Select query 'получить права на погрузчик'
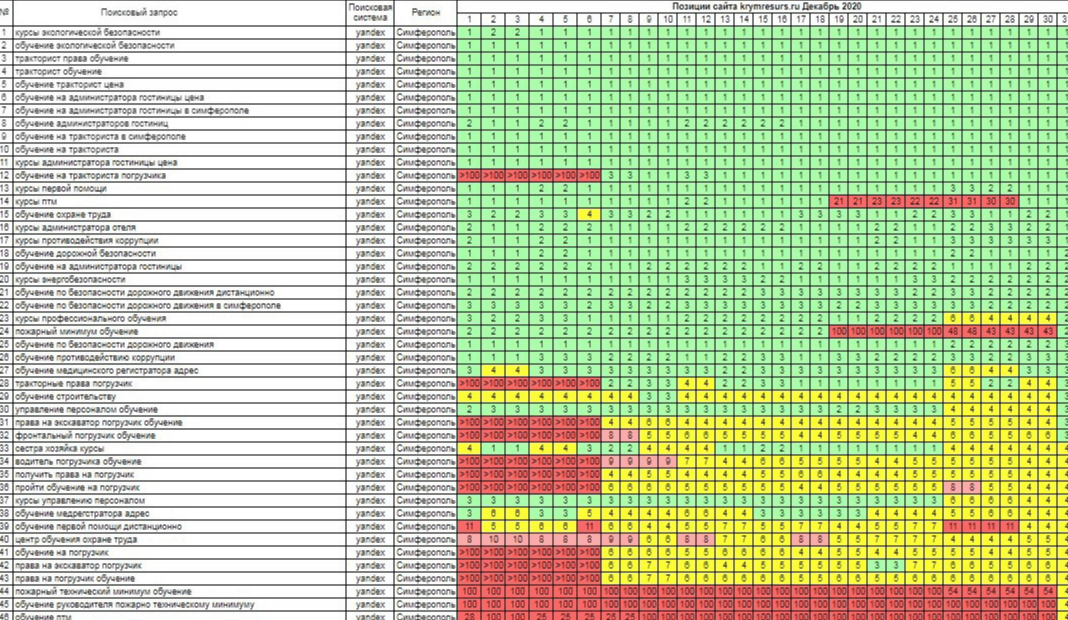Image resolution: width=1068 pixels, height=620 pixels. (74, 474)
